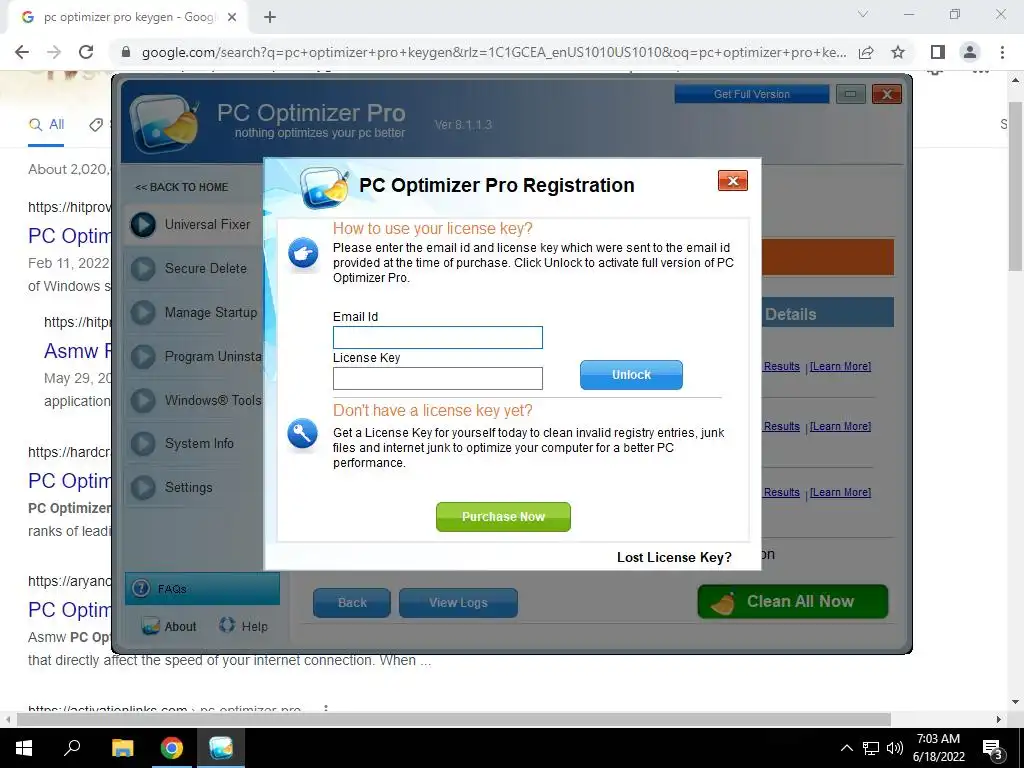Image resolution: width=1024 pixels, height=768 pixels.
Task: Click the last Learn More link
Action: pyautogui.click(x=840, y=492)
